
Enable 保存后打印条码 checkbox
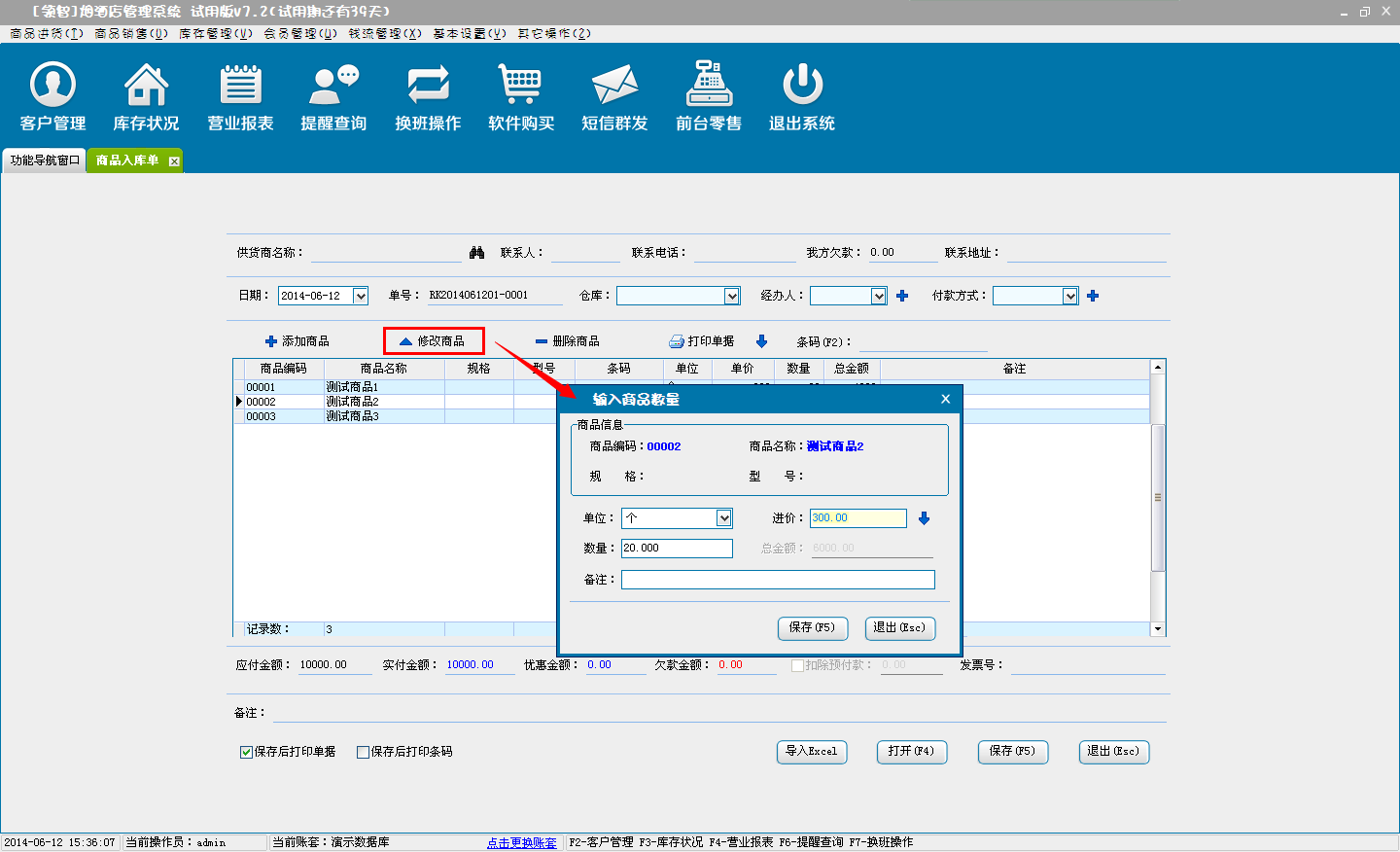tap(364, 752)
